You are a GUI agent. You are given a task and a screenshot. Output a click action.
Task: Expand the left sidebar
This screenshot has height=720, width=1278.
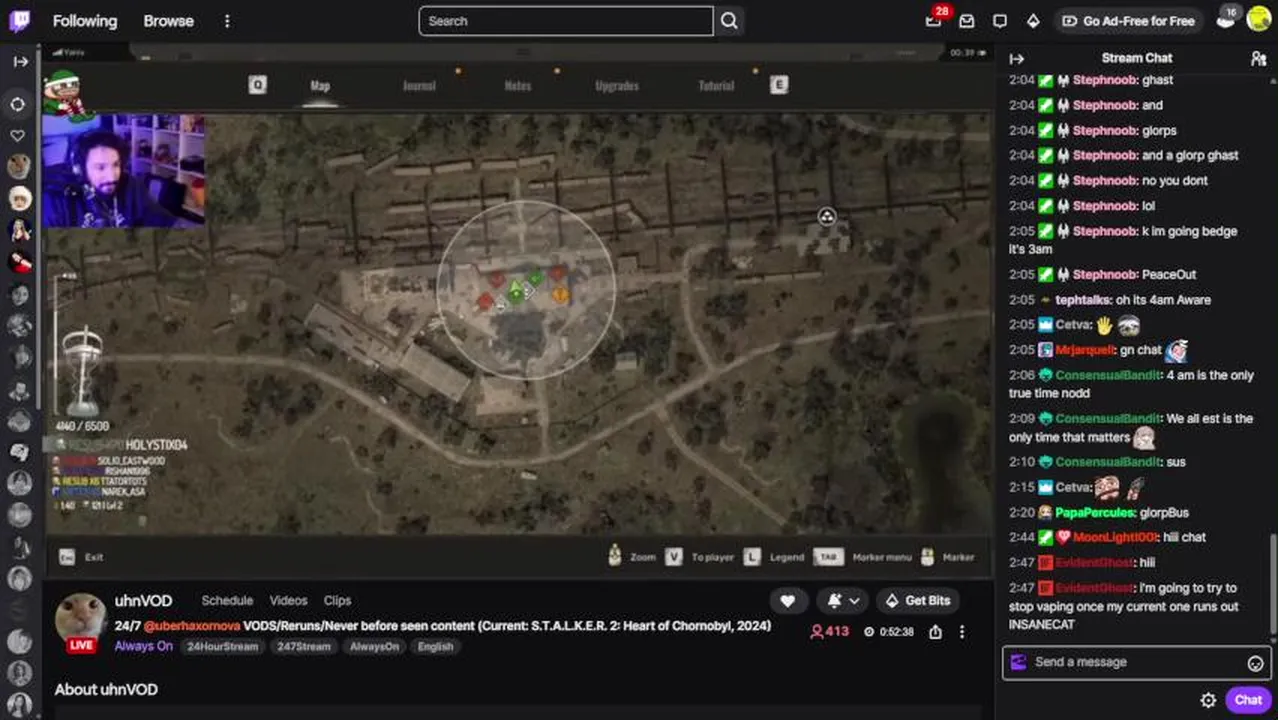20,62
